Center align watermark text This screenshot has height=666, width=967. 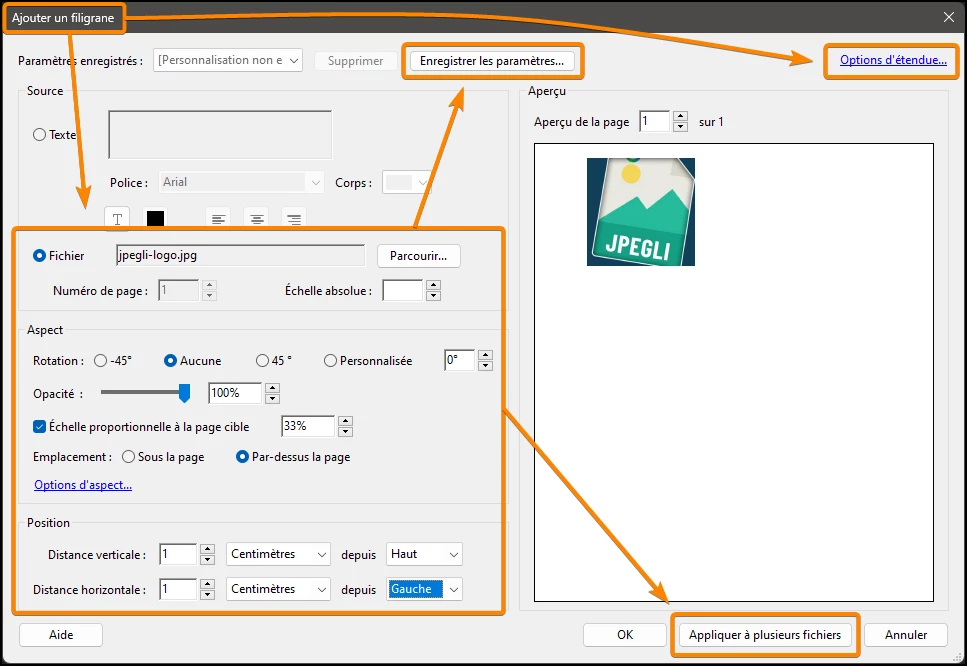pyautogui.click(x=257, y=219)
